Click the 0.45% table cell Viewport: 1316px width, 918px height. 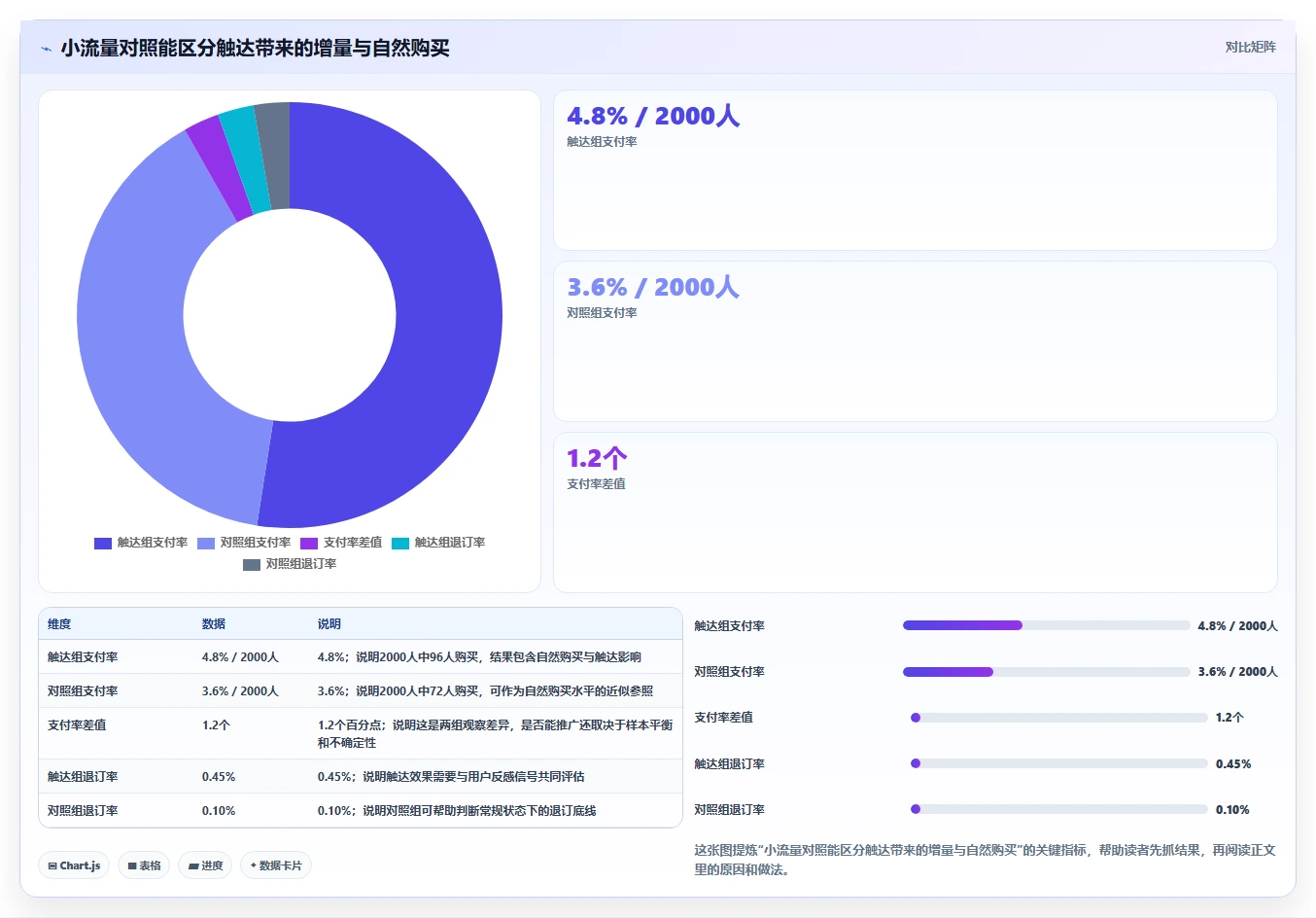219,777
